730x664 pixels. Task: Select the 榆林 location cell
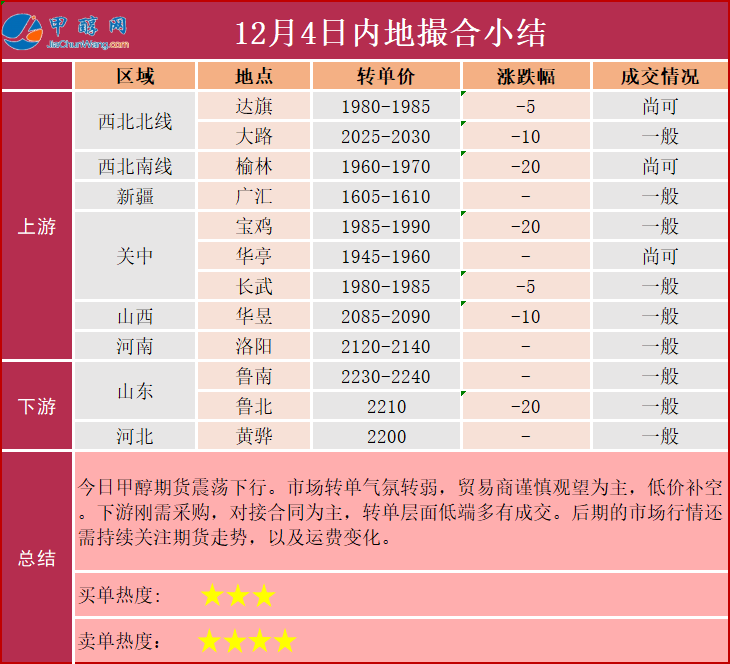tap(254, 166)
